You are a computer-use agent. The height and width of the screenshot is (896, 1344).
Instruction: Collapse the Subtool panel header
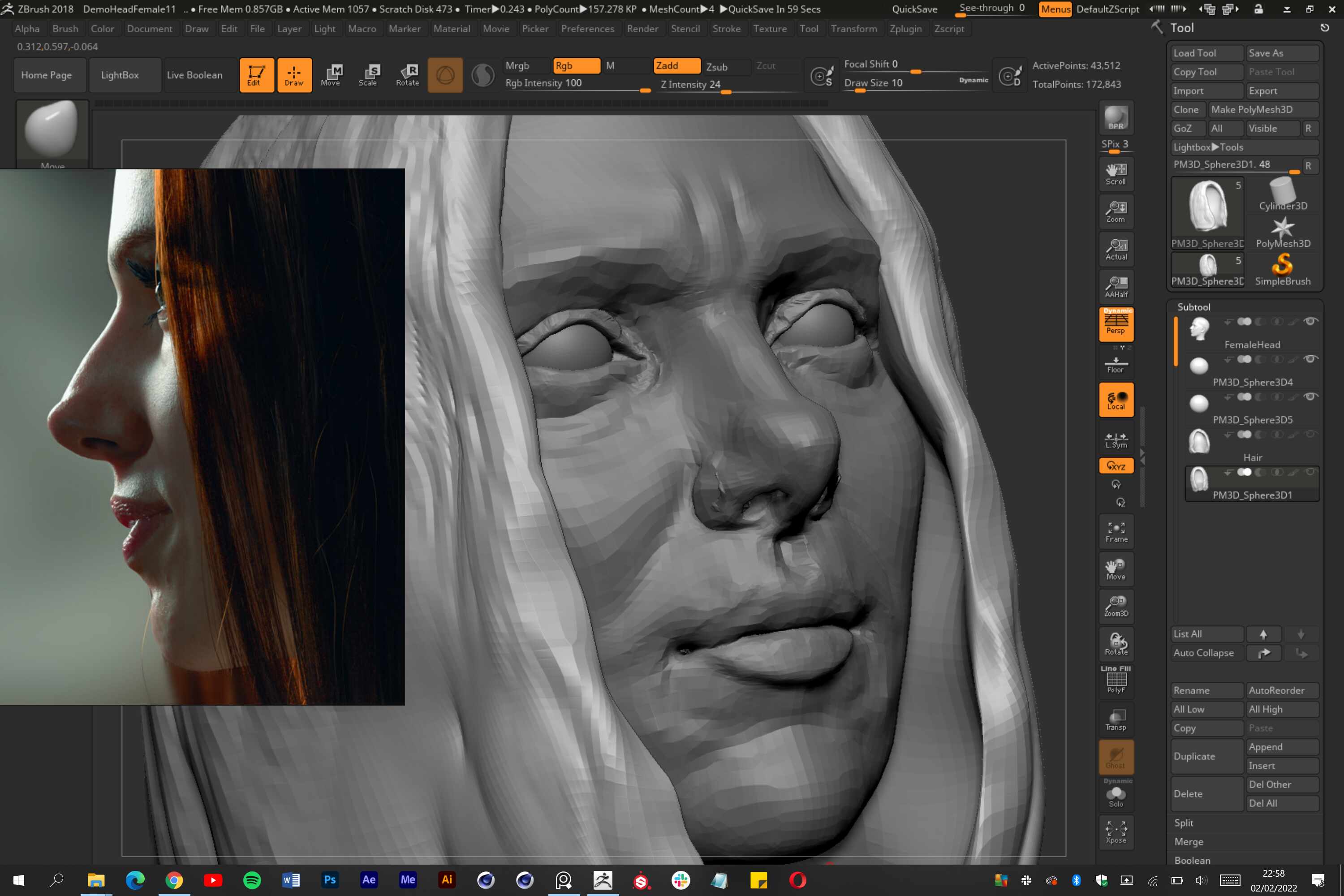pyautogui.click(x=1193, y=307)
